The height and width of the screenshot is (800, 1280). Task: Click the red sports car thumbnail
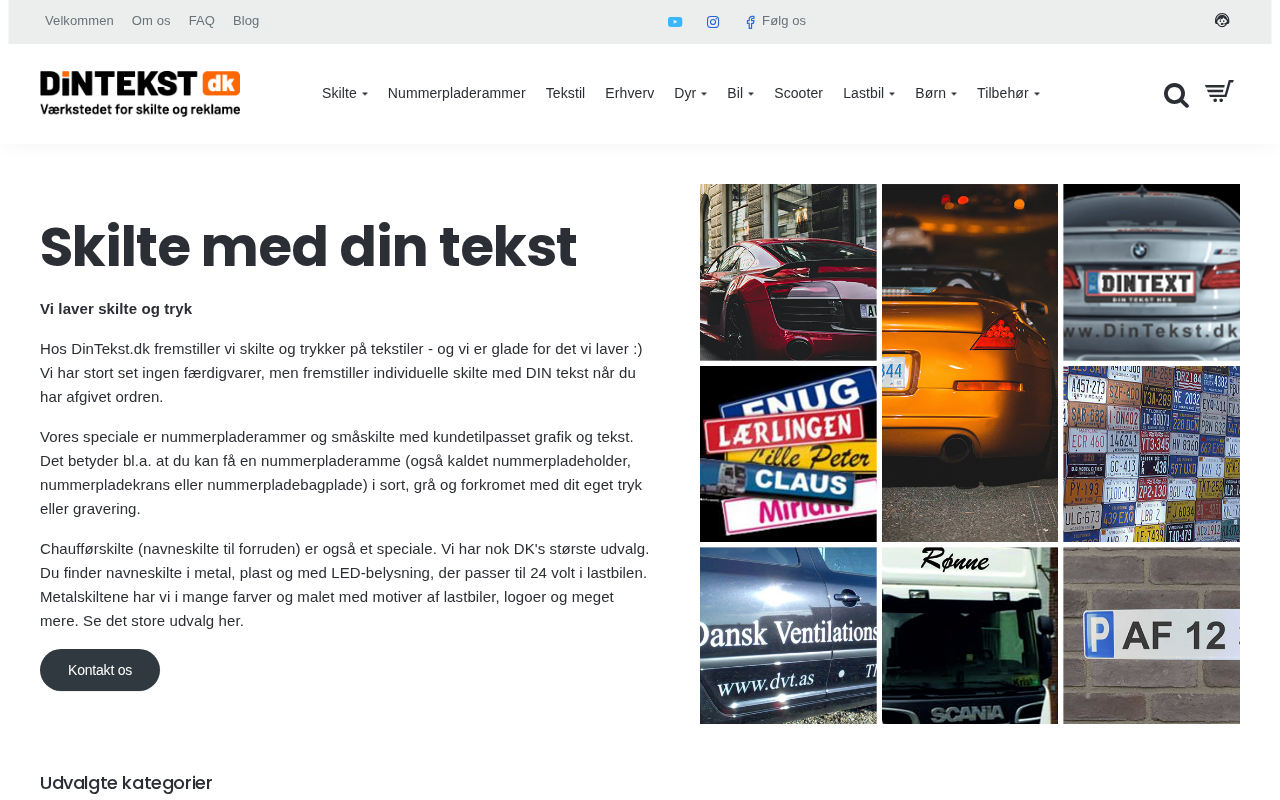pyautogui.click(x=788, y=272)
